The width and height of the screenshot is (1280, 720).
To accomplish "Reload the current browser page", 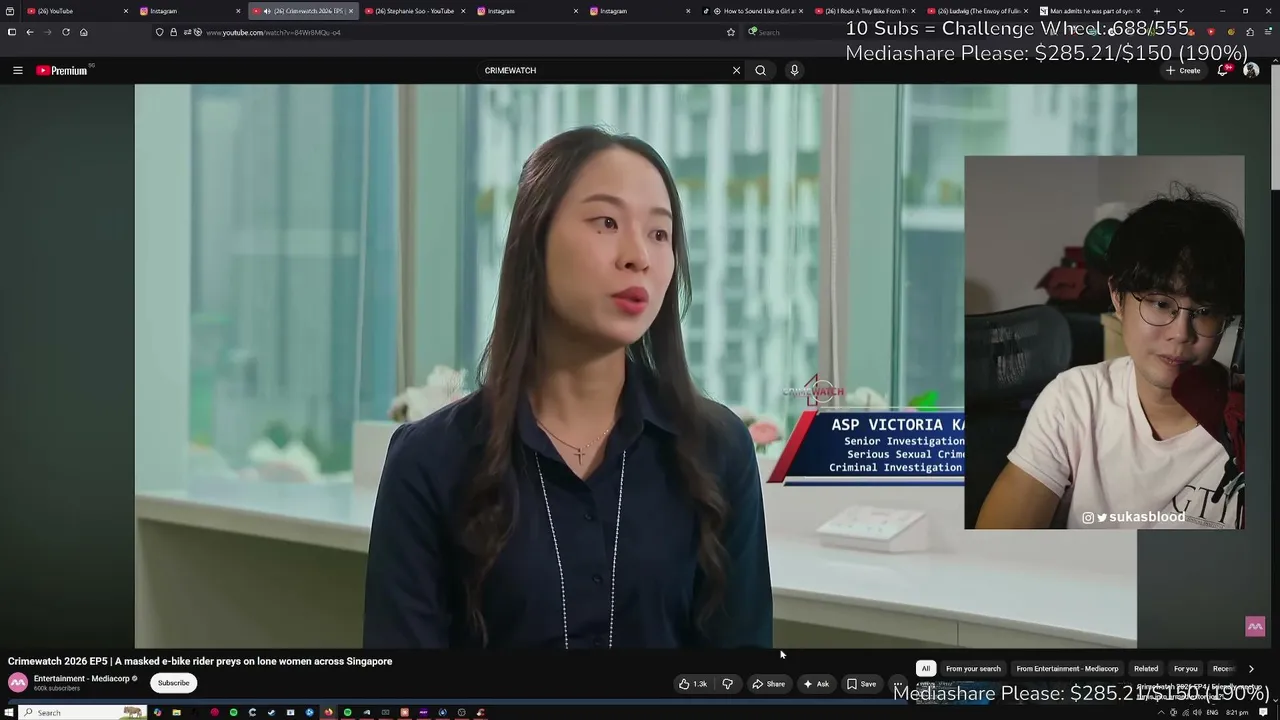I will click(66, 32).
